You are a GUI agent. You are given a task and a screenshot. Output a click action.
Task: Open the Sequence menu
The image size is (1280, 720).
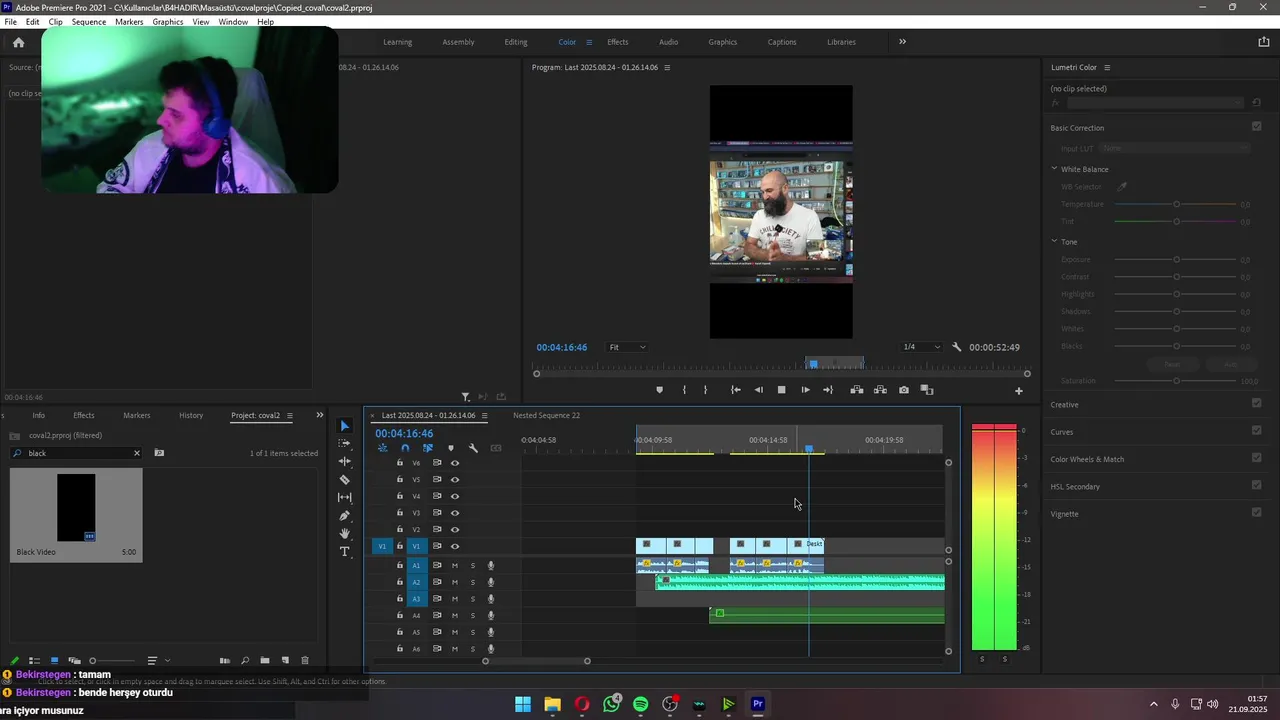tap(89, 21)
